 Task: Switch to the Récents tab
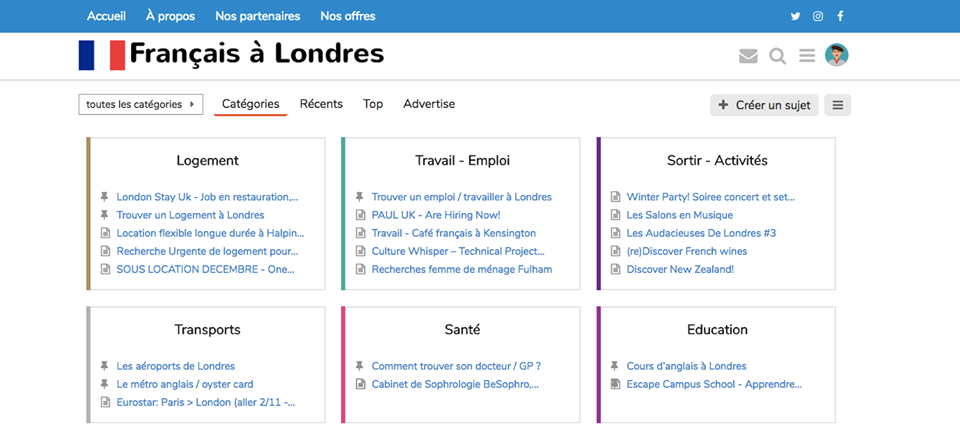click(321, 104)
